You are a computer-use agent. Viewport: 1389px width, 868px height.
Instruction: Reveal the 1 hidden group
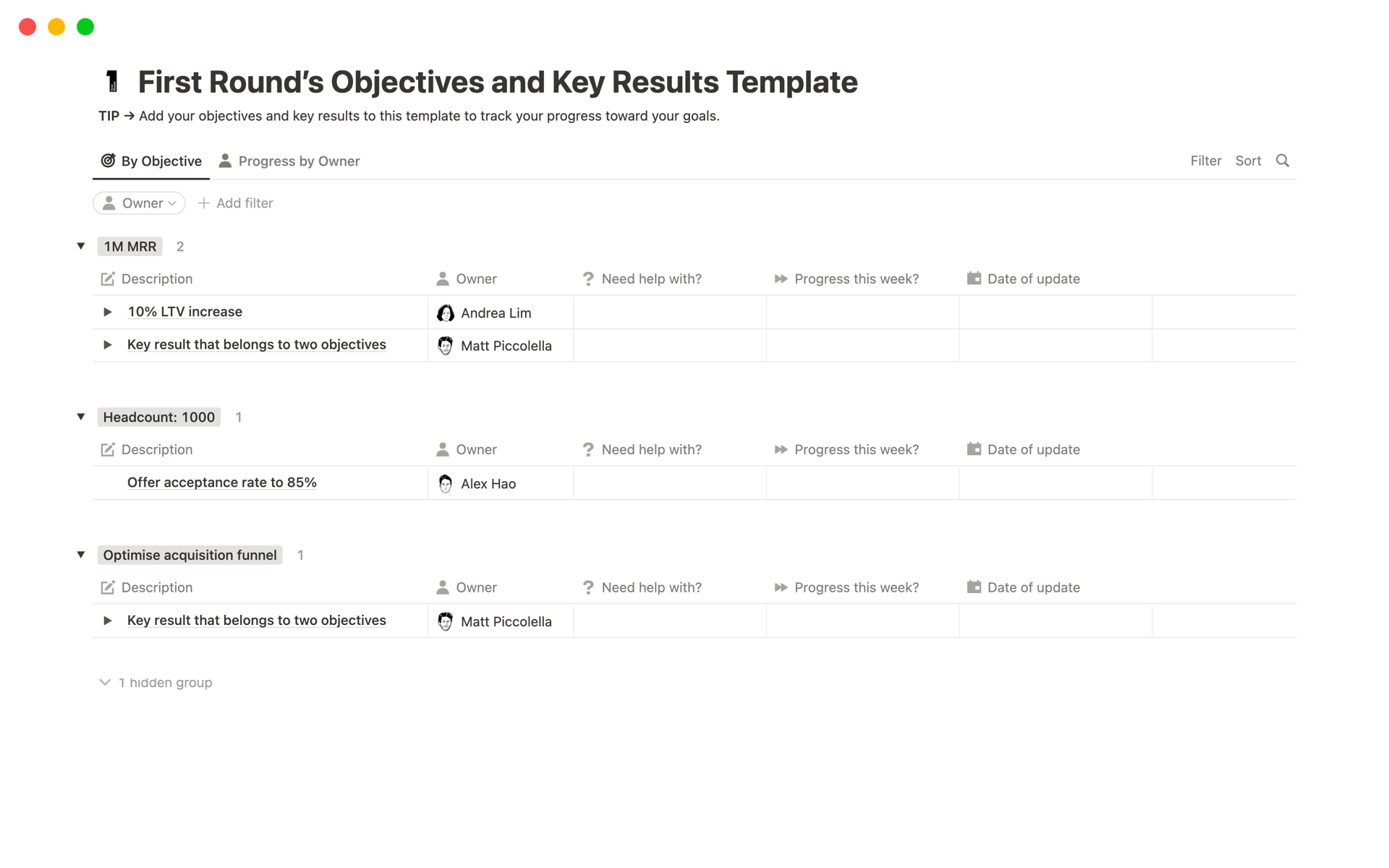coord(154,682)
